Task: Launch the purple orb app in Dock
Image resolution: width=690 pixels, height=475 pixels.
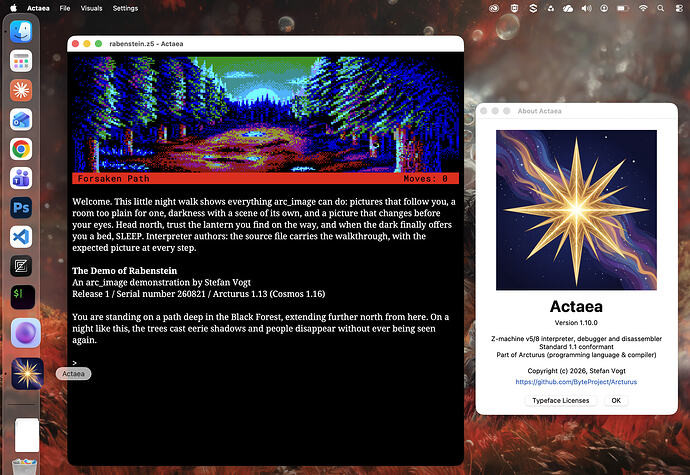Action: pyautogui.click(x=26, y=333)
